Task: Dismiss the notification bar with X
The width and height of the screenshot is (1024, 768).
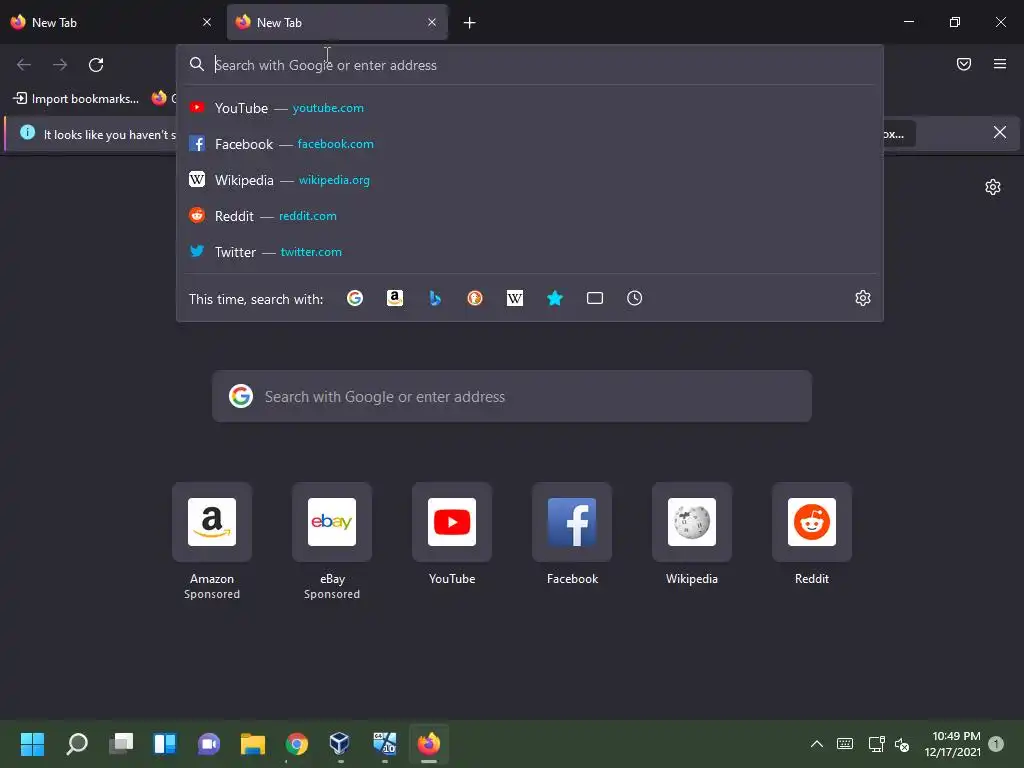Action: (x=1000, y=133)
